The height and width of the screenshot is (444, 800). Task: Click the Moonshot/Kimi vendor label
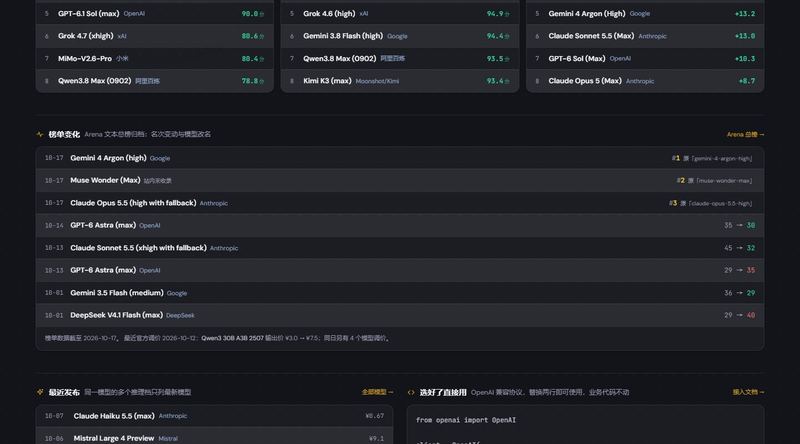click(x=377, y=81)
